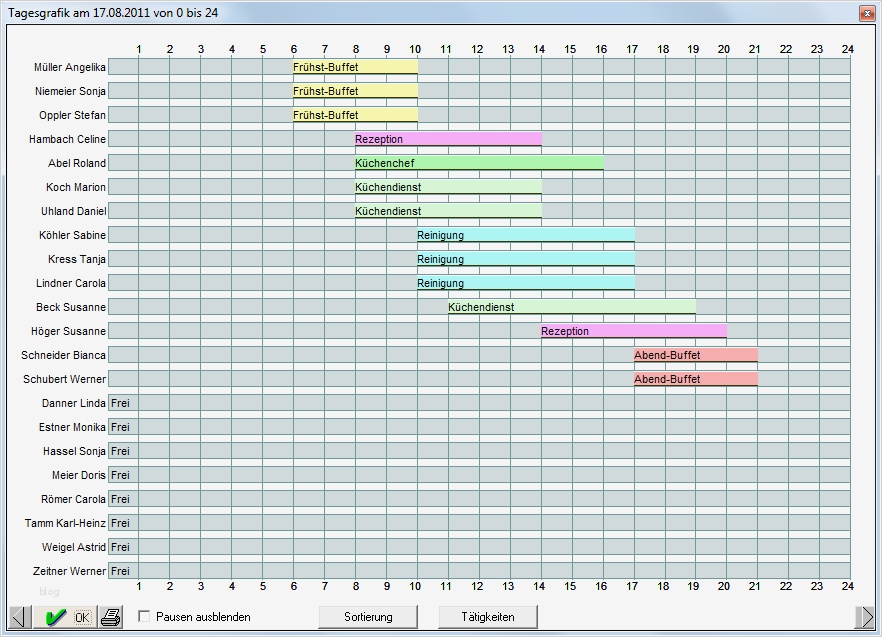Select Schneider Bianca's Abend-Buffet shift
Viewport: 882px width, 637px height.
click(x=695, y=355)
